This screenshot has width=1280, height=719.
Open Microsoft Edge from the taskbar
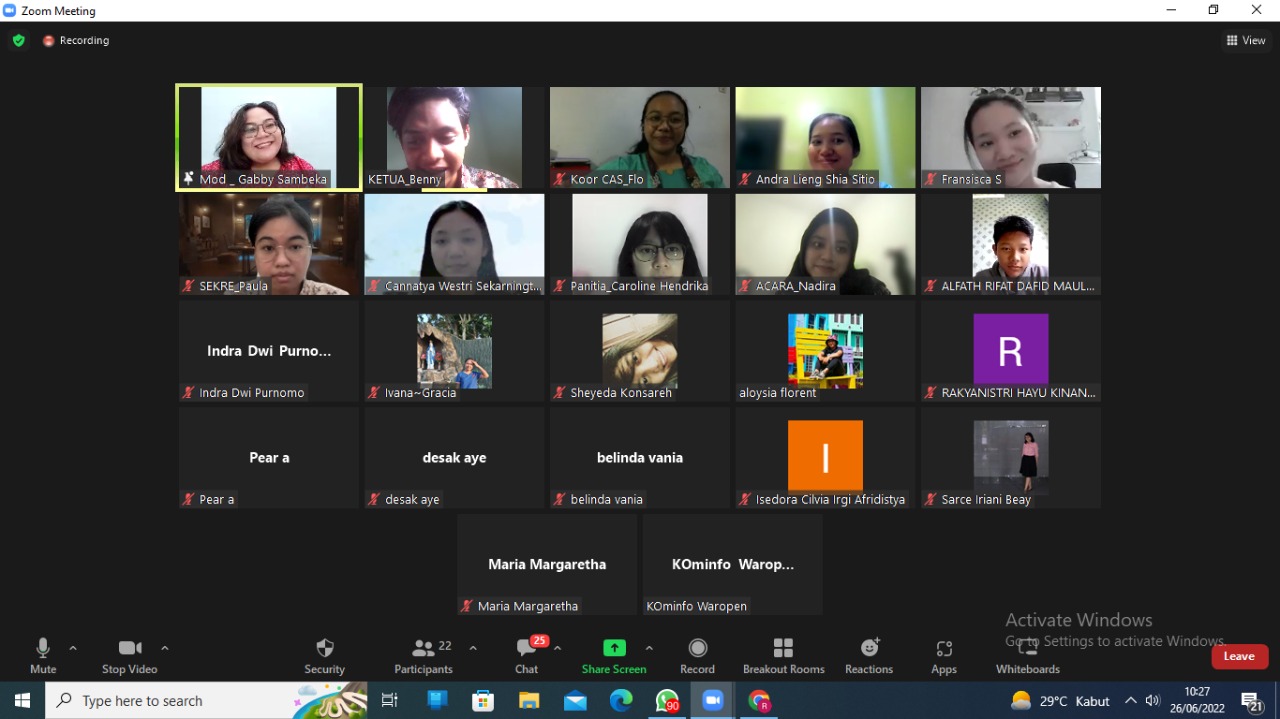point(621,701)
